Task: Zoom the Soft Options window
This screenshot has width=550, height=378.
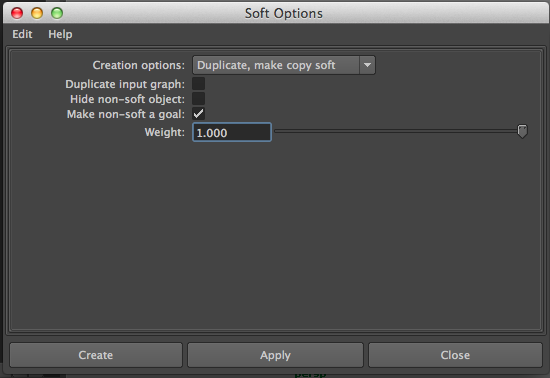Action: coord(57,13)
